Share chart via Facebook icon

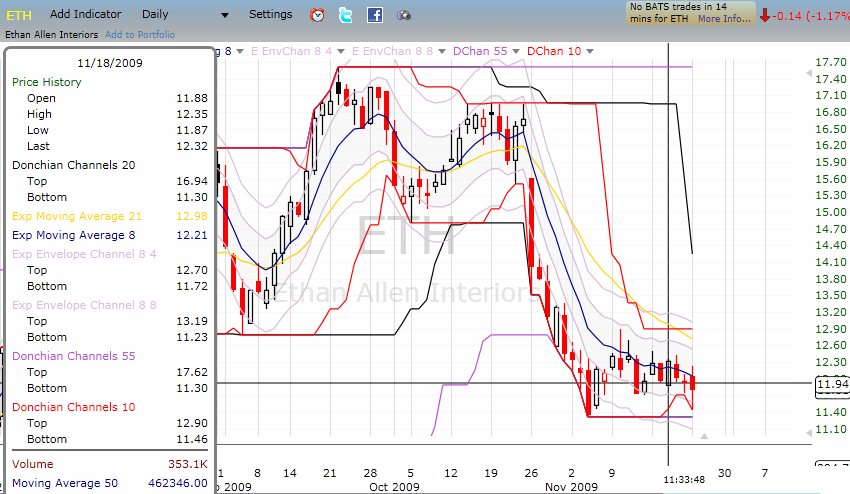tap(375, 15)
